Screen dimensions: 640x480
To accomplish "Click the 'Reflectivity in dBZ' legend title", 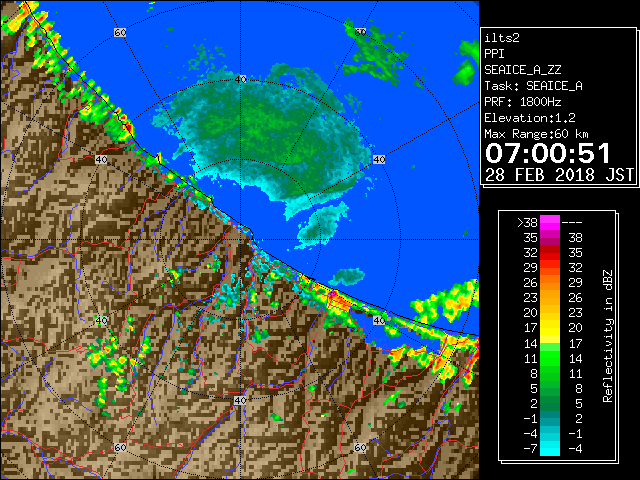I will tap(608, 336).
